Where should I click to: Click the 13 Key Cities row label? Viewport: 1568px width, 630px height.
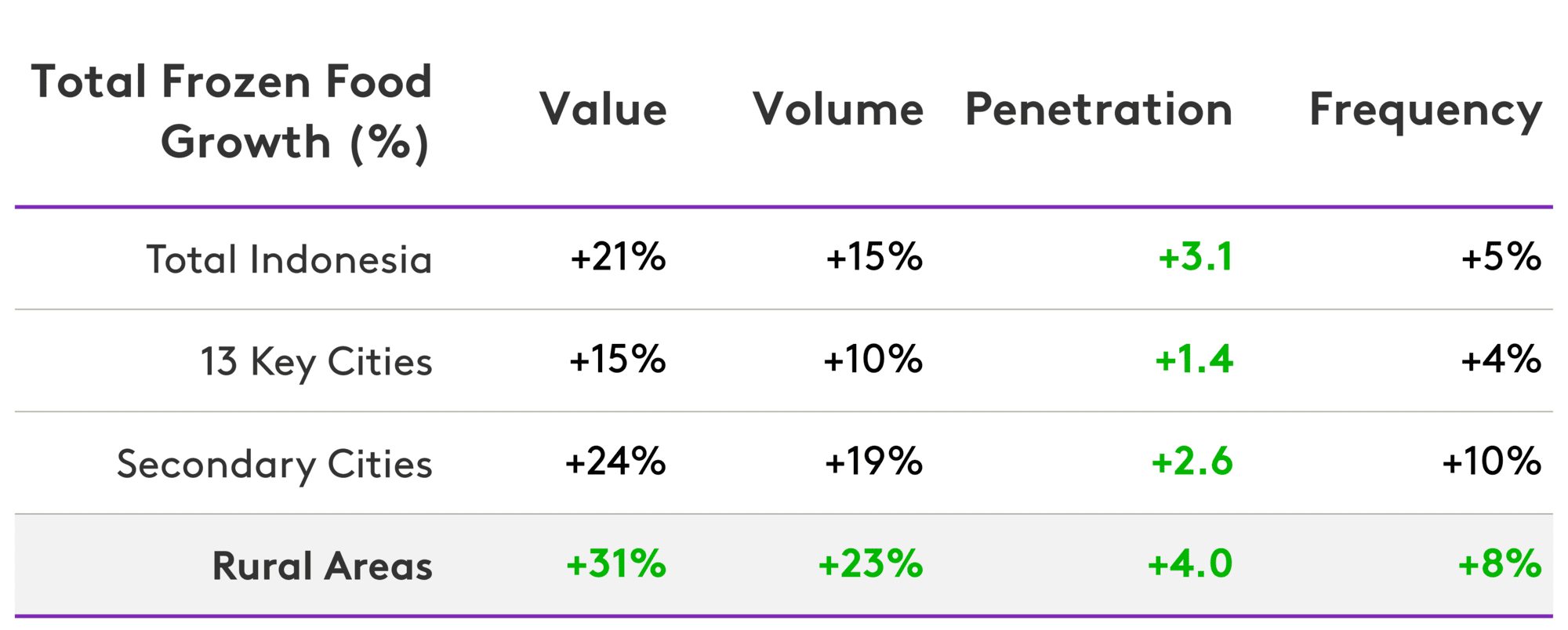pyautogui.click(x=316, y=362)
